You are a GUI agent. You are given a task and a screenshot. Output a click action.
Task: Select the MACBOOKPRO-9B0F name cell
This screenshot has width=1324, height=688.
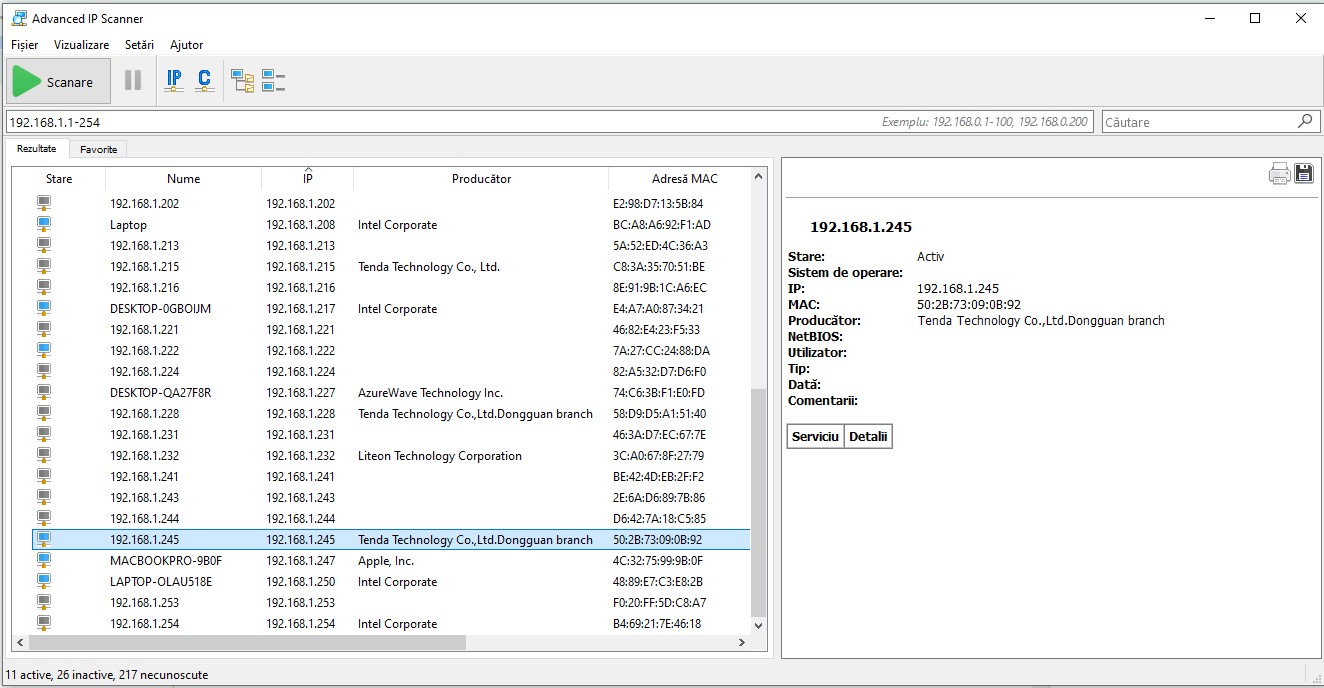point(166,561)
